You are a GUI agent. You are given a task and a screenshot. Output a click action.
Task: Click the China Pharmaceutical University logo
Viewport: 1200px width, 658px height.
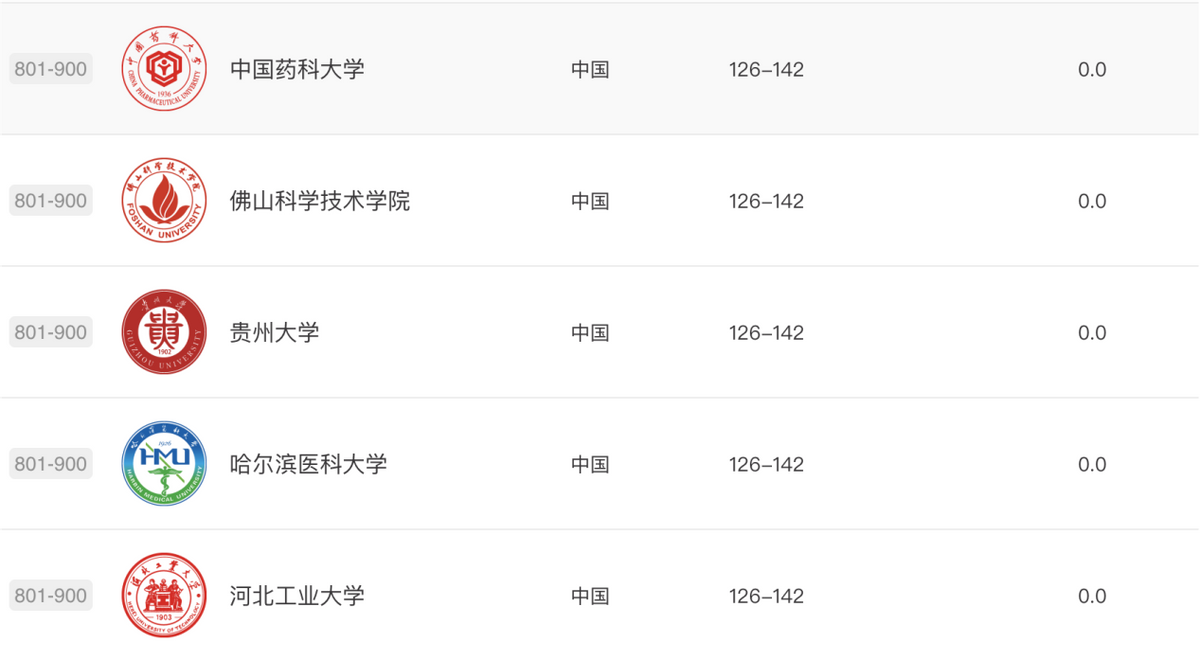pos(164,70)
